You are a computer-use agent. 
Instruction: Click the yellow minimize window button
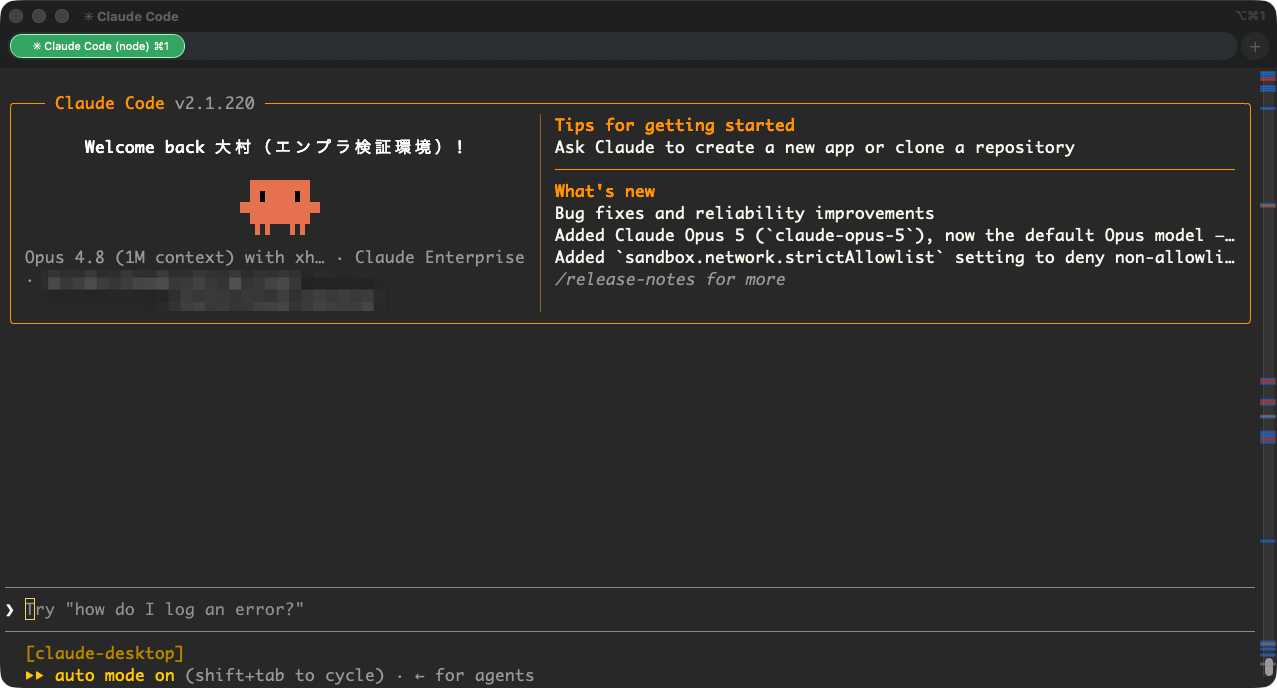[x=39, y=16]
